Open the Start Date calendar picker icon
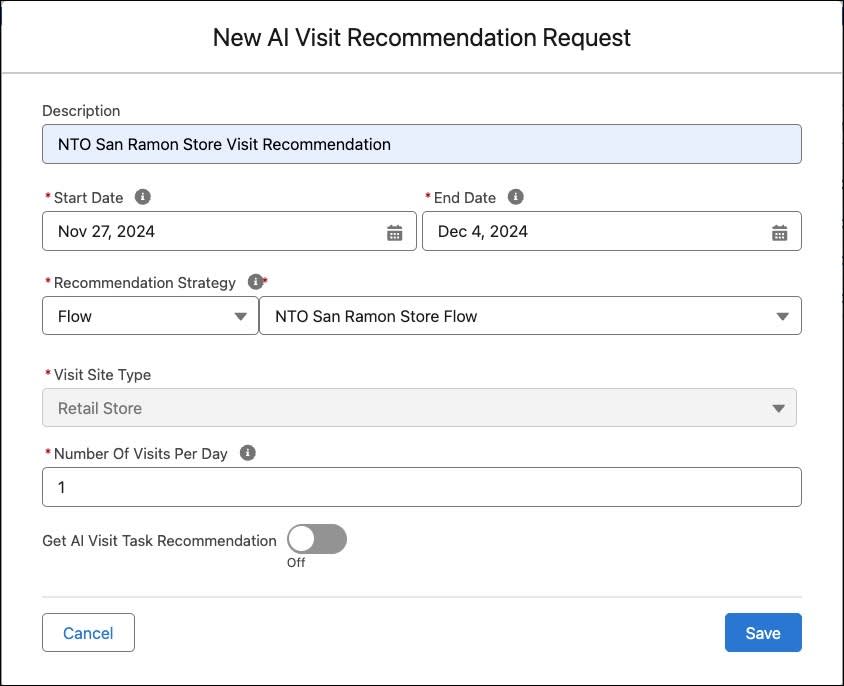The height and width of the screenshot is (686, 844). [x=395, y=233]
